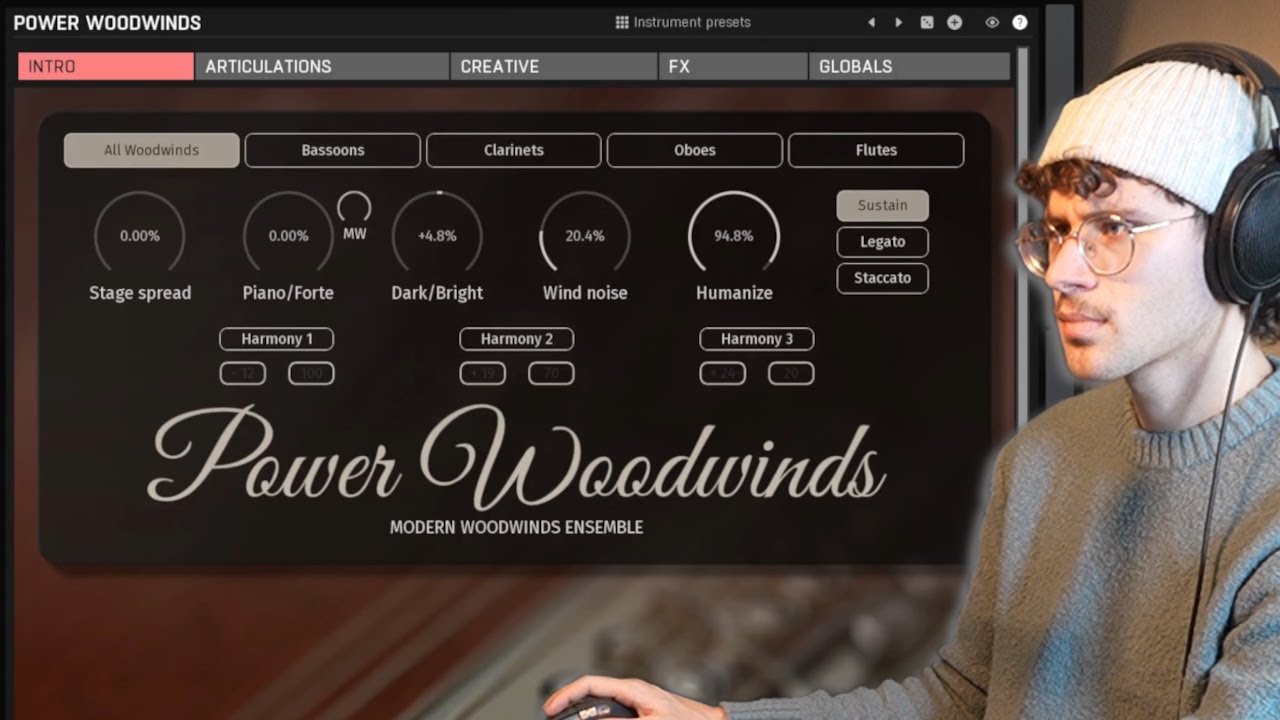Open the ARTICULATIONS tab
1280x720 pixels.
[322, 66]
